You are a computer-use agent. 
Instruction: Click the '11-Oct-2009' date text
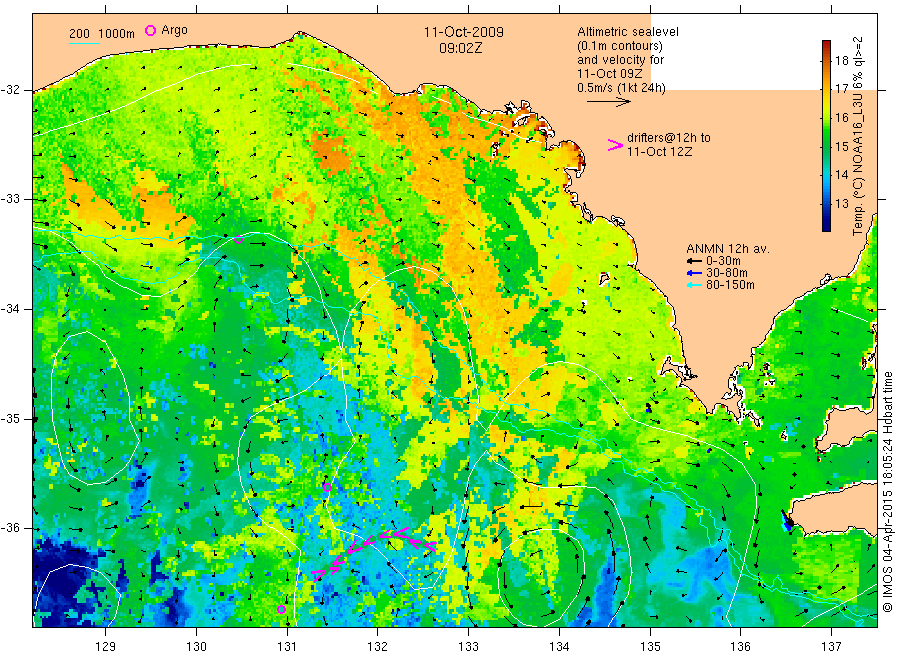click(464, 32)
